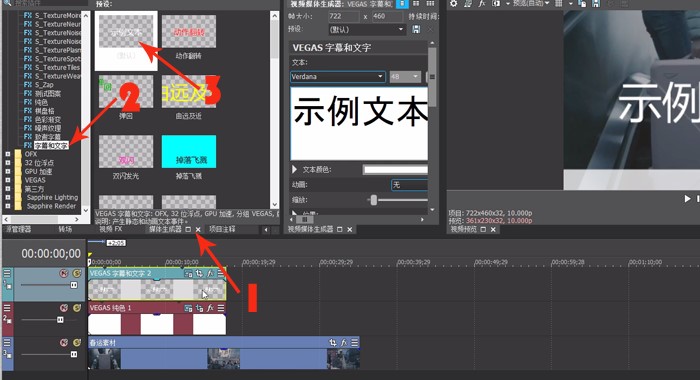Copy snapshot to clipboard icon in preview
Viewport: 700px width, 380px height.
coord(582,3)
